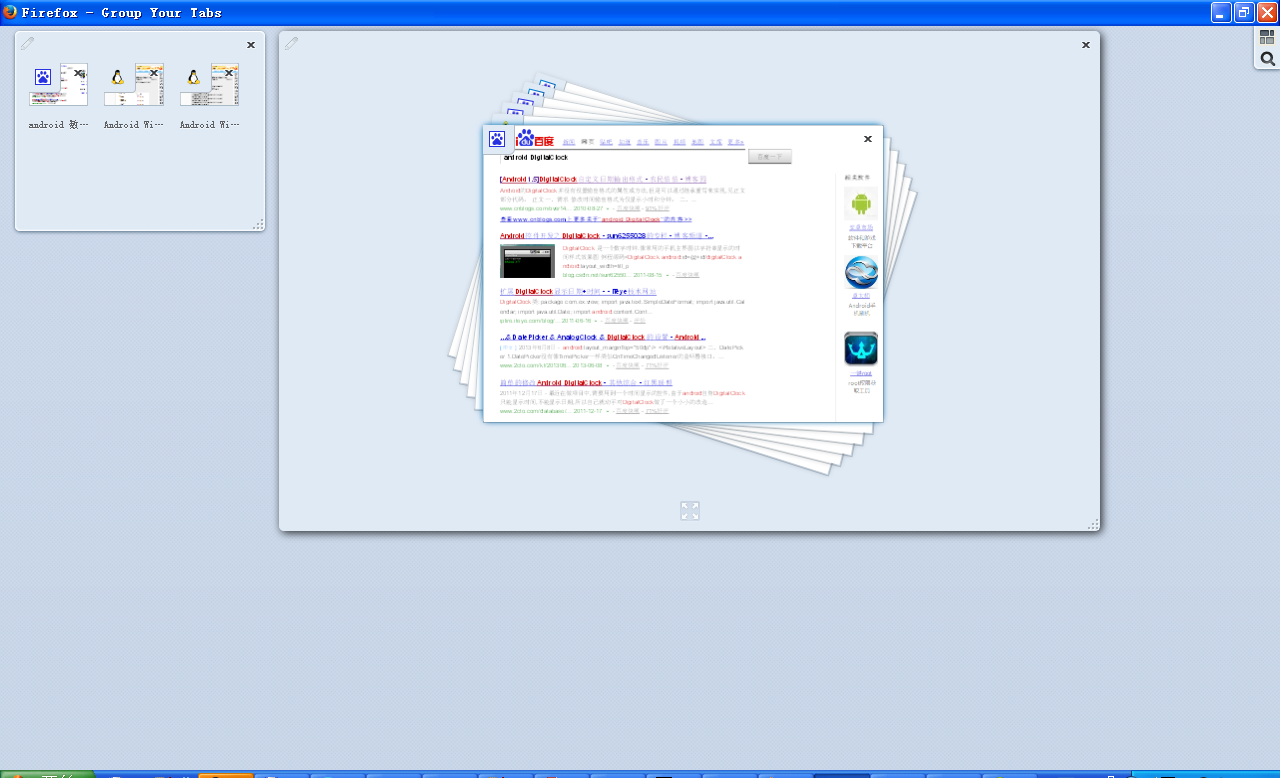
Task: Close the large stacked tab group
Action: (1086, 44)
